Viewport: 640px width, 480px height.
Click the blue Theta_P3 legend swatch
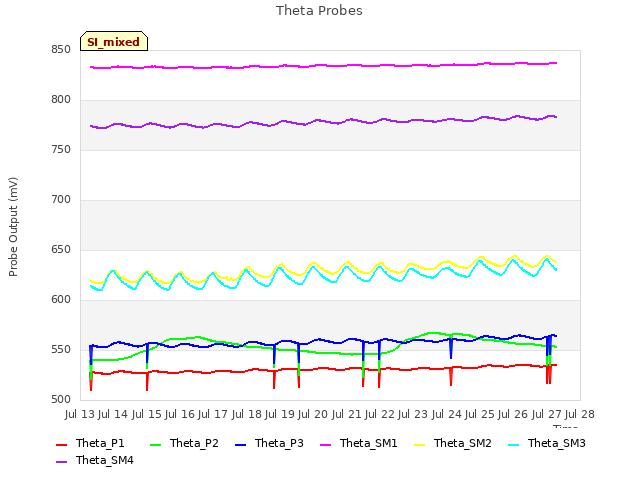click(240, 444)
